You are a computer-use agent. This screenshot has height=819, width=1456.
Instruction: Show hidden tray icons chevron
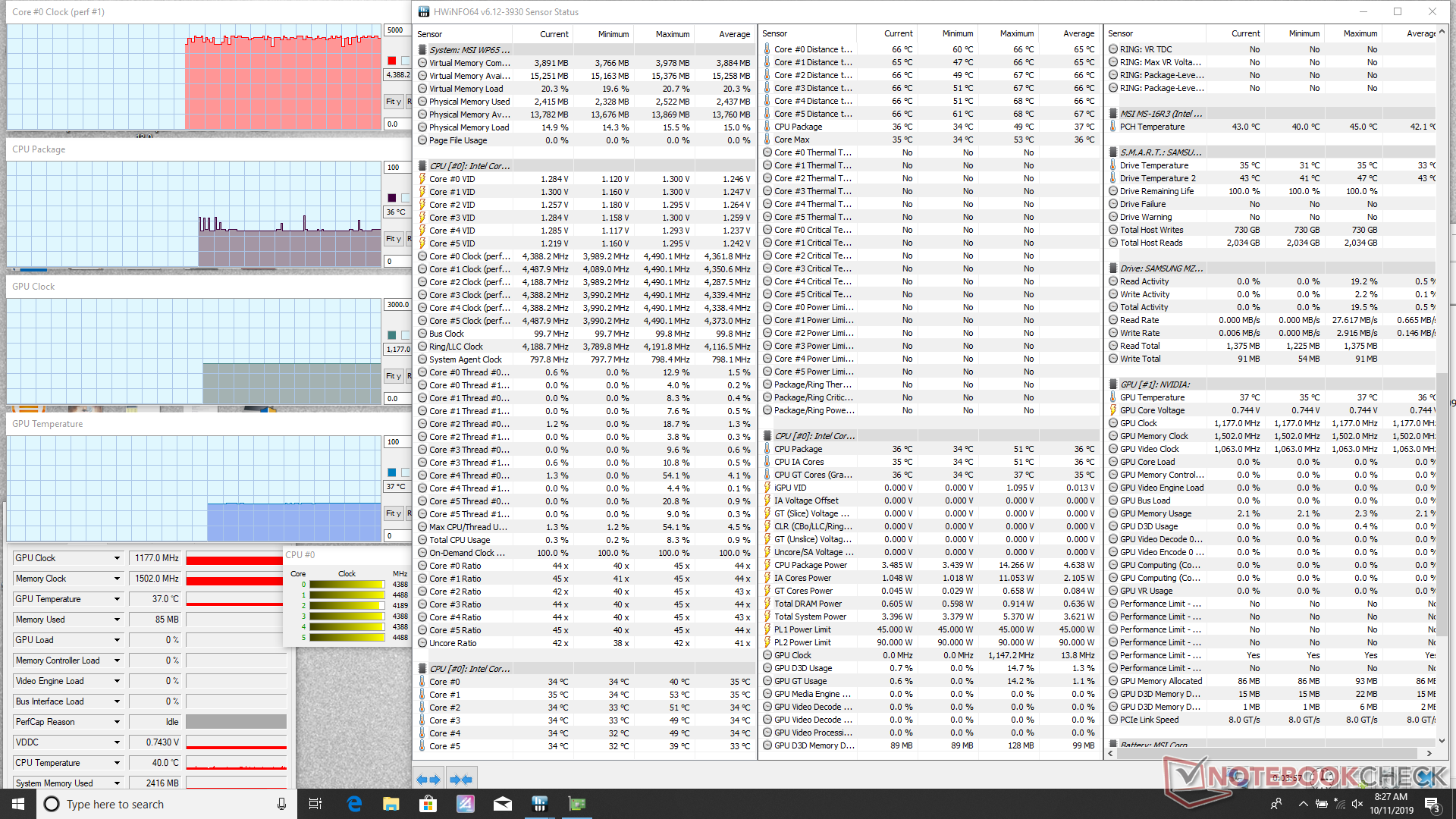pyautogui.click(x=1303, y=804)
